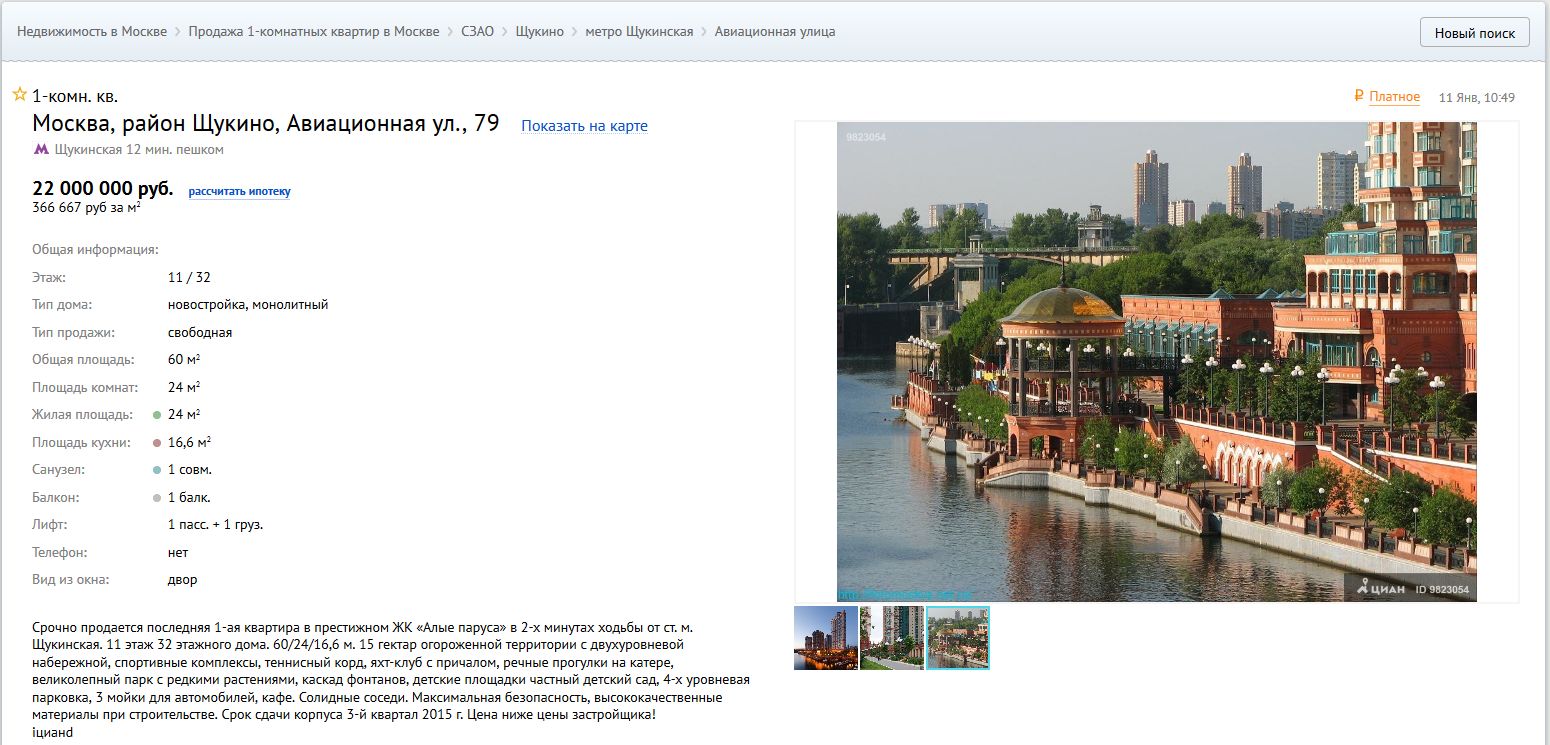Show the address with Показать на карте
This screenshot has height=745, width=1550.
(584, 126)
